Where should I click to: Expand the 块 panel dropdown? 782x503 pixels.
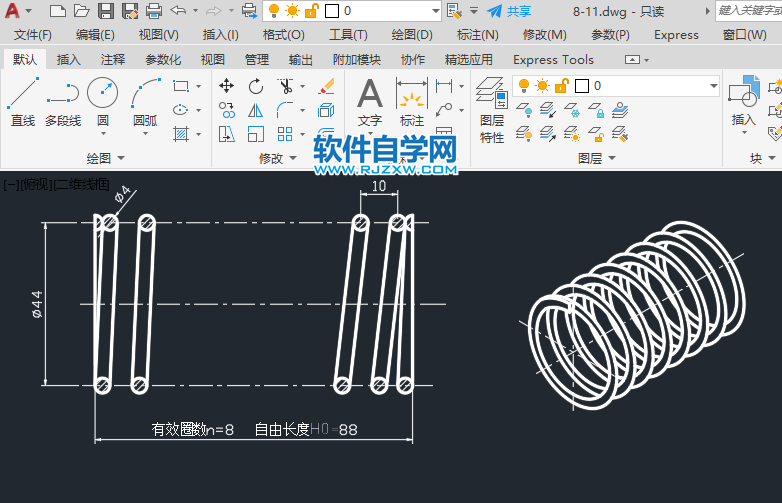(772, 159)
